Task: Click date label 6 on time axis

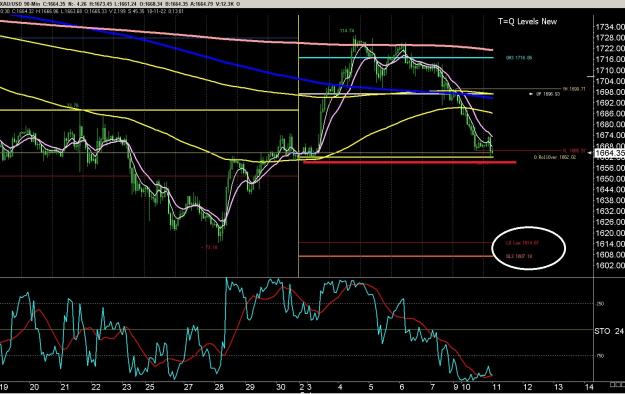Action: 402,387
